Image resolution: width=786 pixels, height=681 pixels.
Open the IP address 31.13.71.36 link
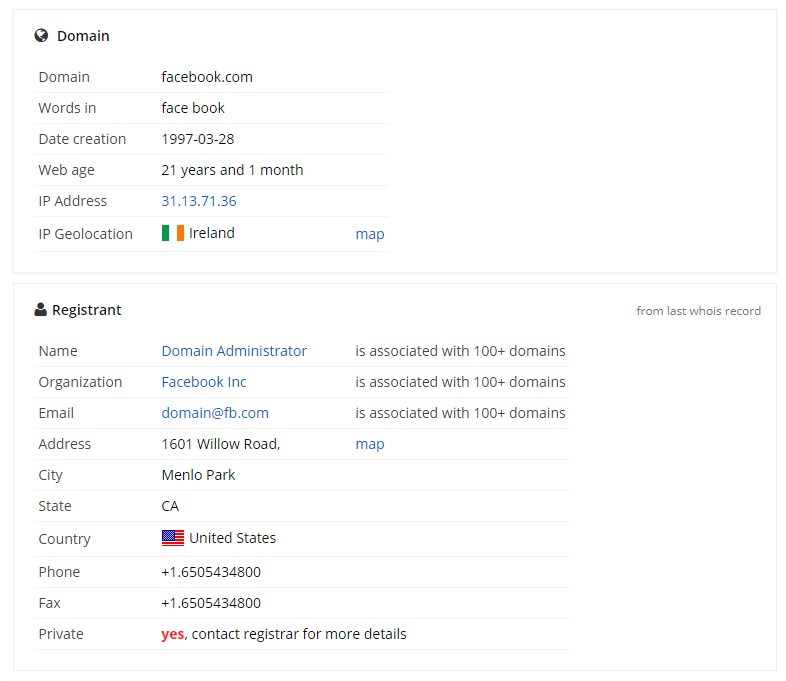pos(199,201)
